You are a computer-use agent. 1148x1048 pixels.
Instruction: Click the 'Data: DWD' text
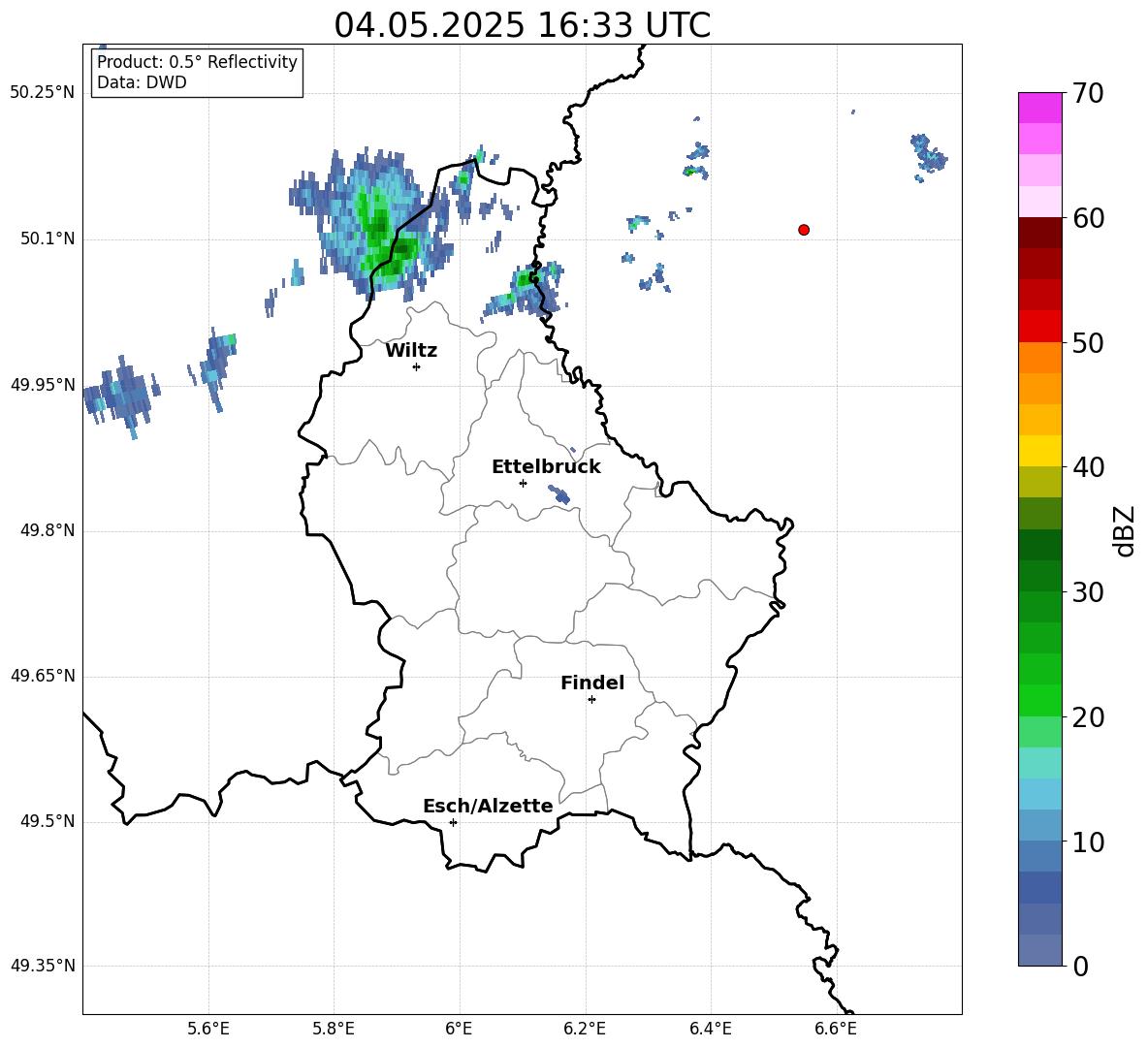tap(142, 82)
